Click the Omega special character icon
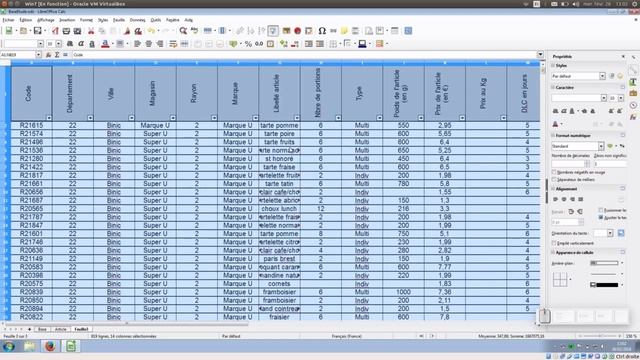This screenshot has width=640, height=360. 322,31
